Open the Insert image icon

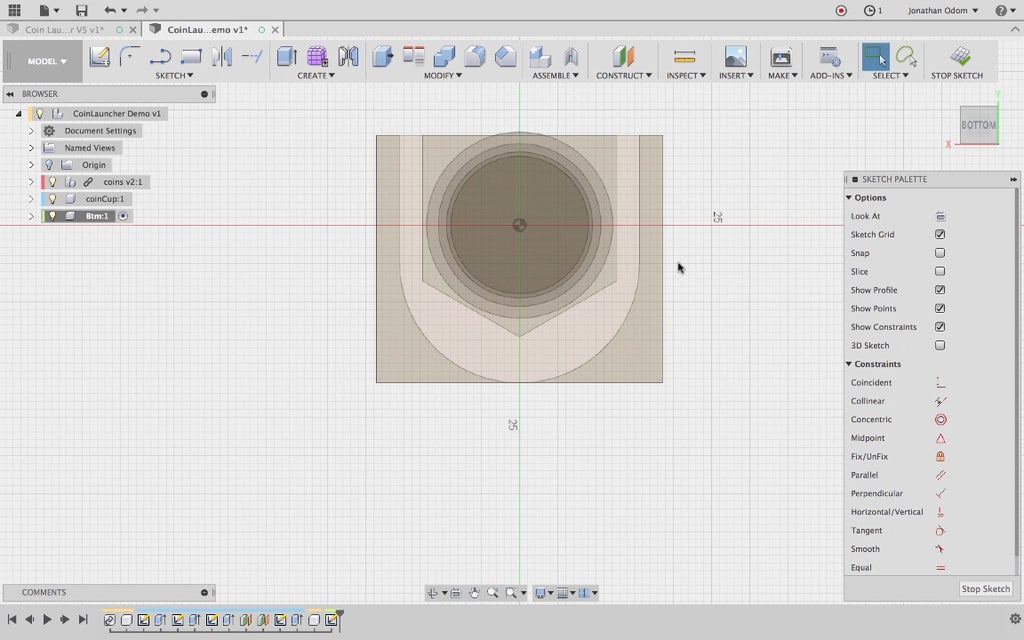click(x=735, y=57)
